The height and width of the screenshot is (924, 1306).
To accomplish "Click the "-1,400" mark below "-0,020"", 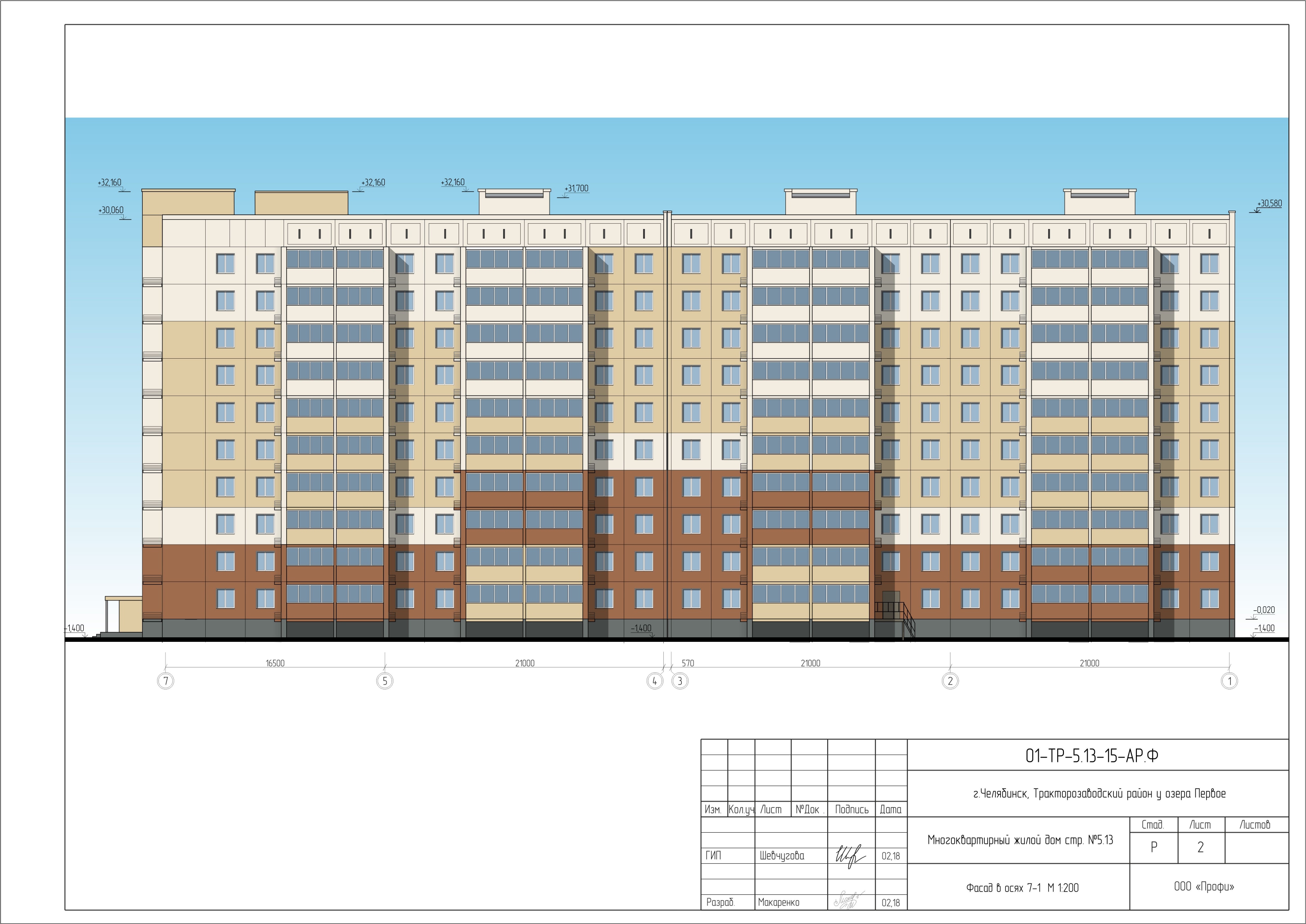I will pos(1264,628).
